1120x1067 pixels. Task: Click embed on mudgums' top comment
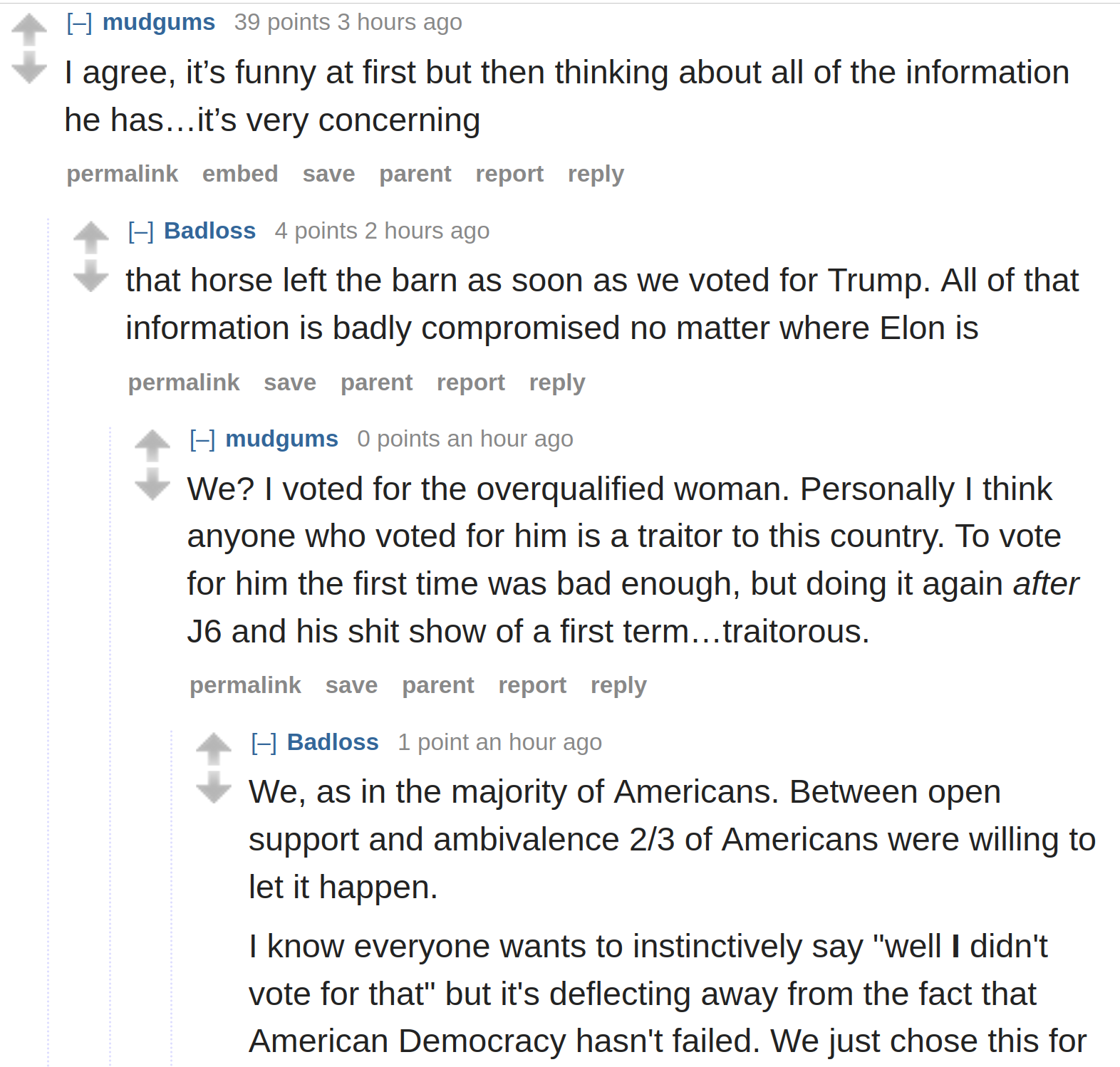[x=240, y=174]
